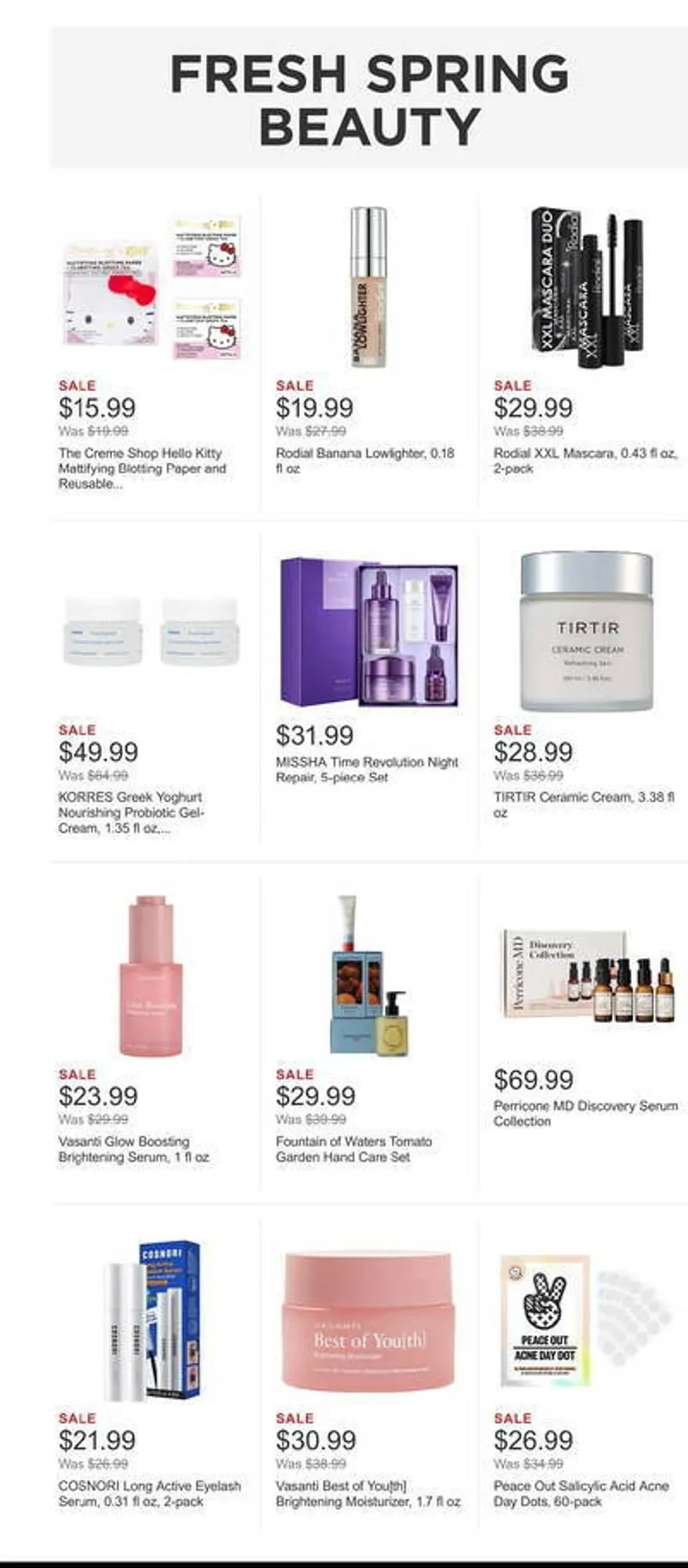The image size is (688, 1568).
Task: Click the COSNORI eyelash serum product image
Action: click(152, 1321)
